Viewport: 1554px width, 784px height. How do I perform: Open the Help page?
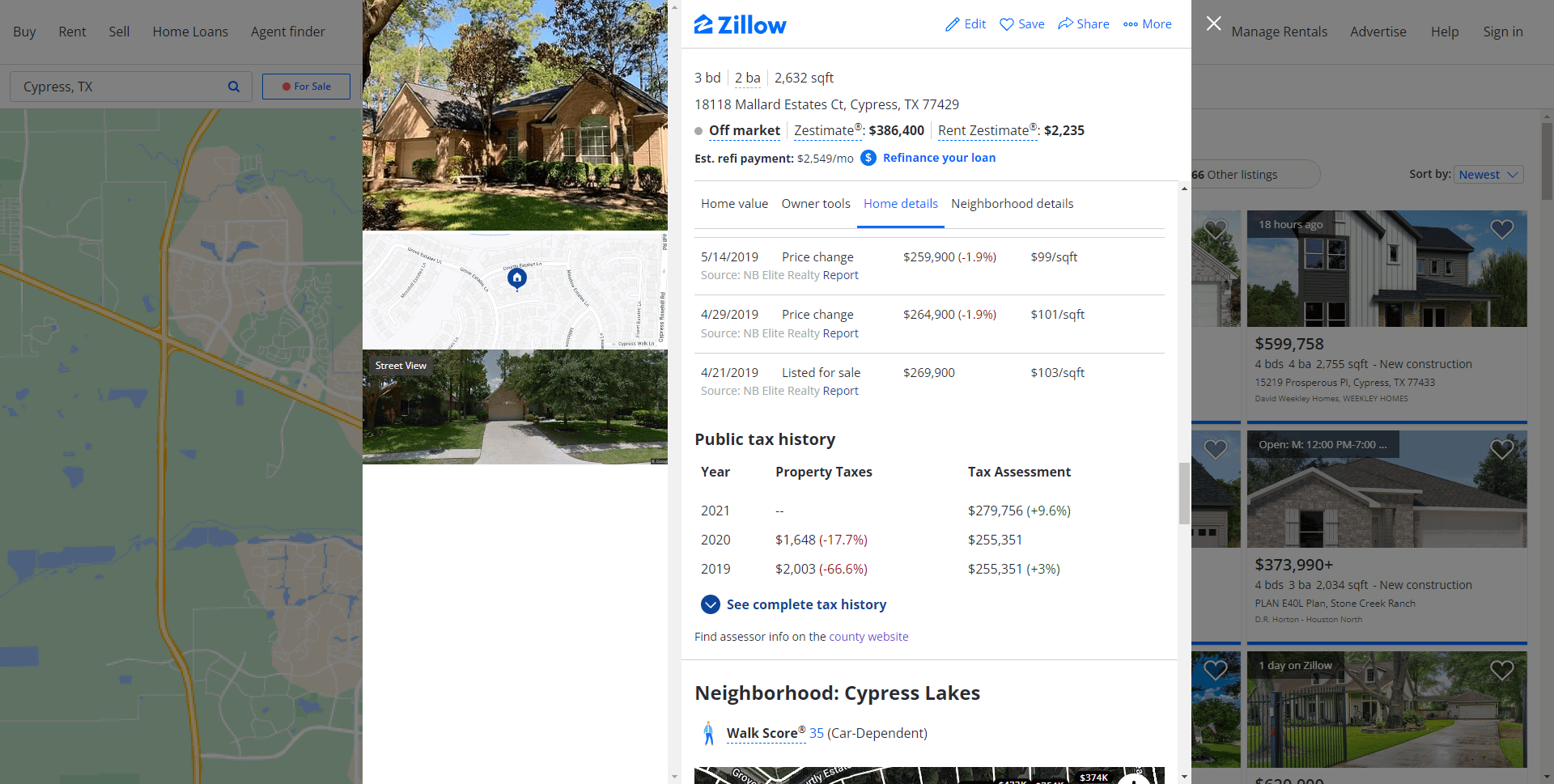pyautogui.click(x=1444, y=32)
